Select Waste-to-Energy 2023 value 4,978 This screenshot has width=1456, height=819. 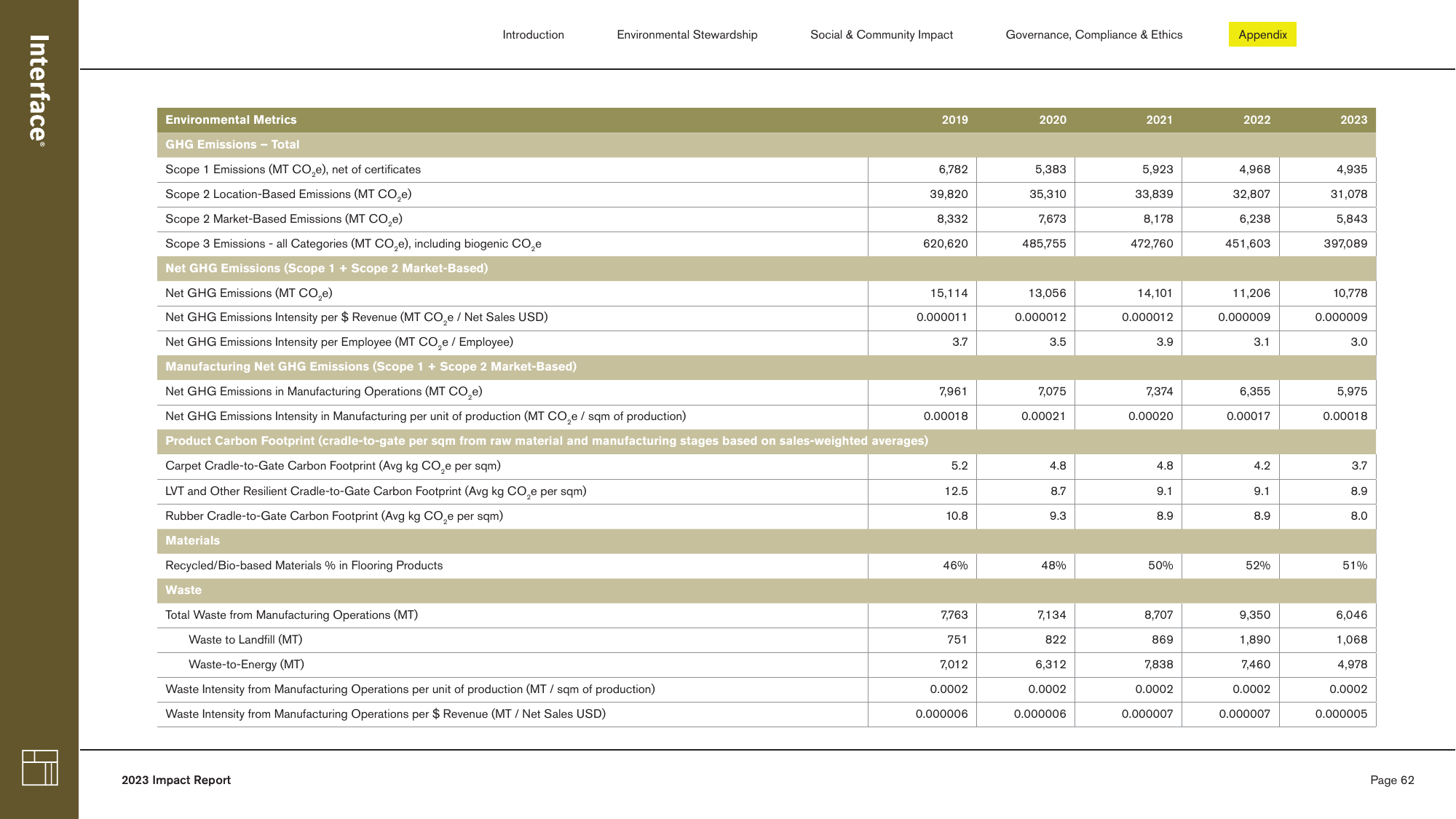[1351, 665]
